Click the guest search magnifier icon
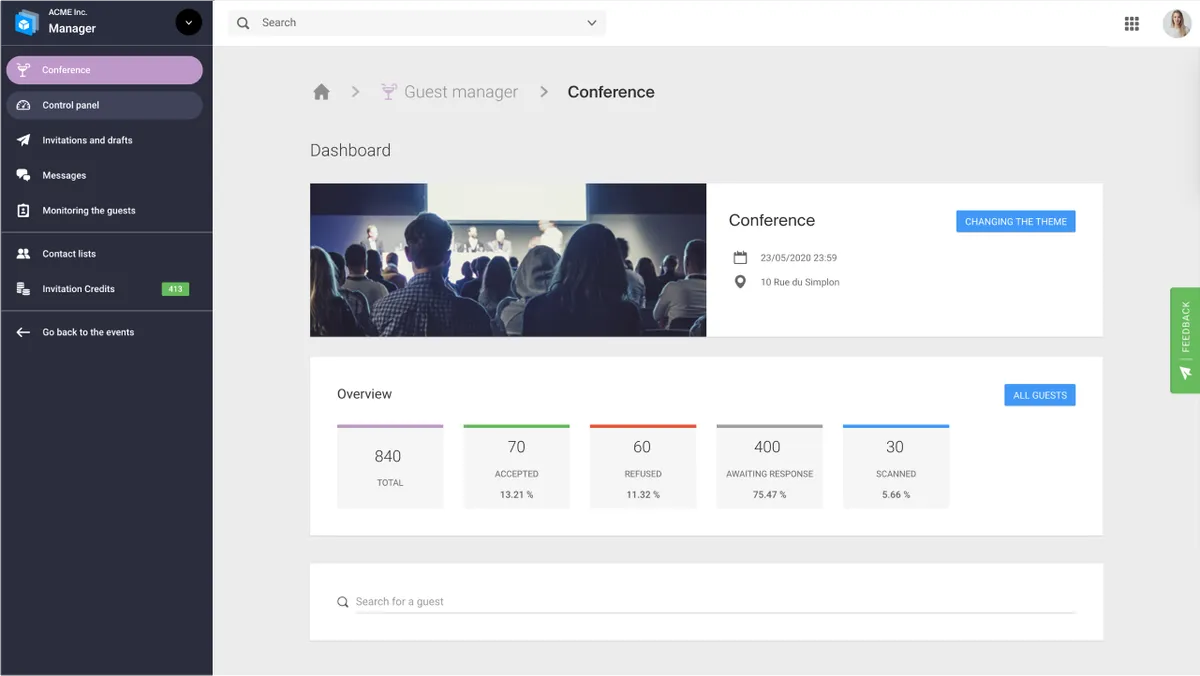 tap(344, 602)
